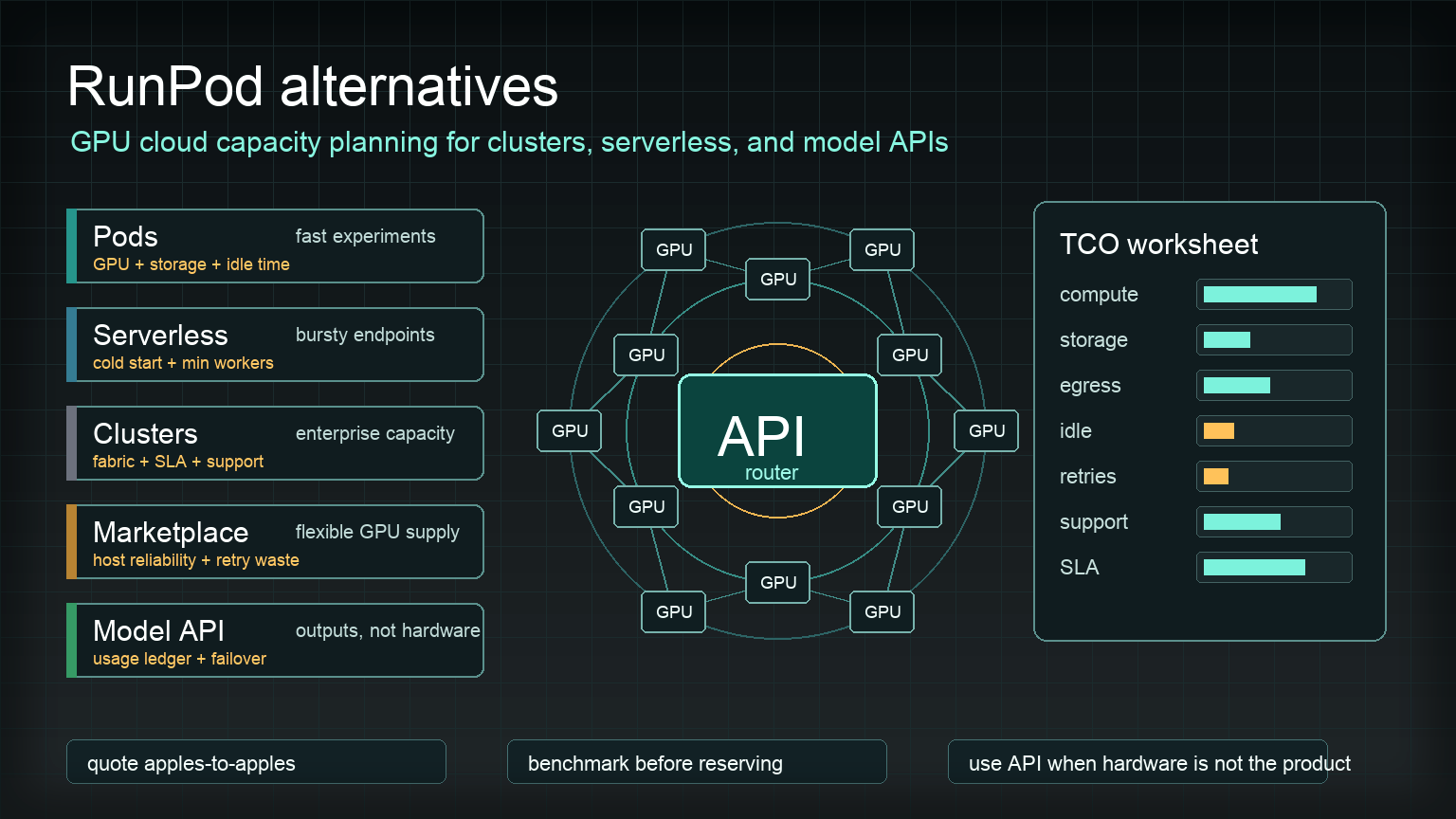1456x819 pixels.
Task: Click the 'enterprise capacity' label
Action: (x=375, y=433)
